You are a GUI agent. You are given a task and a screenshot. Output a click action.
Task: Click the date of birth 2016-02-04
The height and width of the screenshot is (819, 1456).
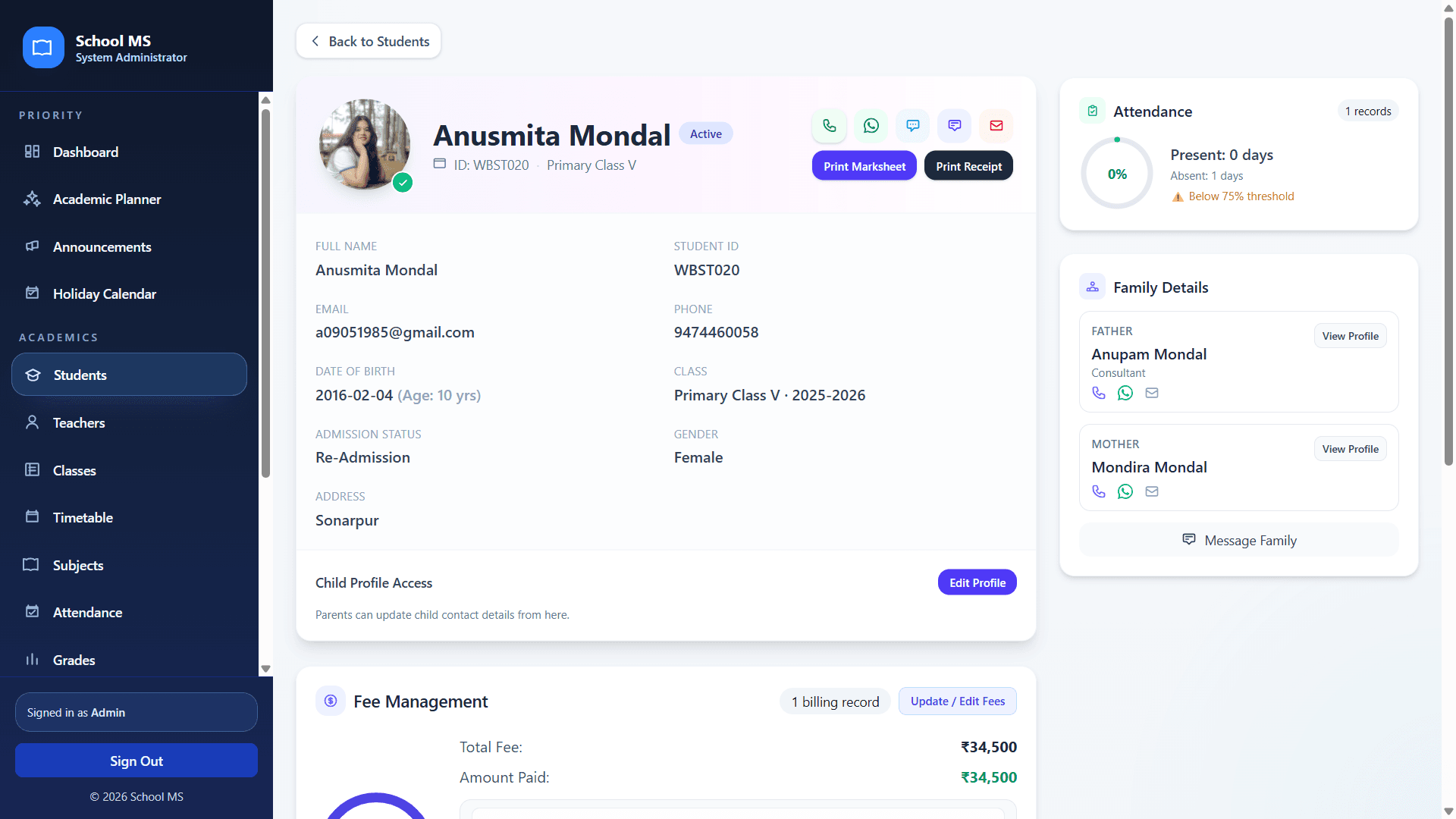[354, 395]
